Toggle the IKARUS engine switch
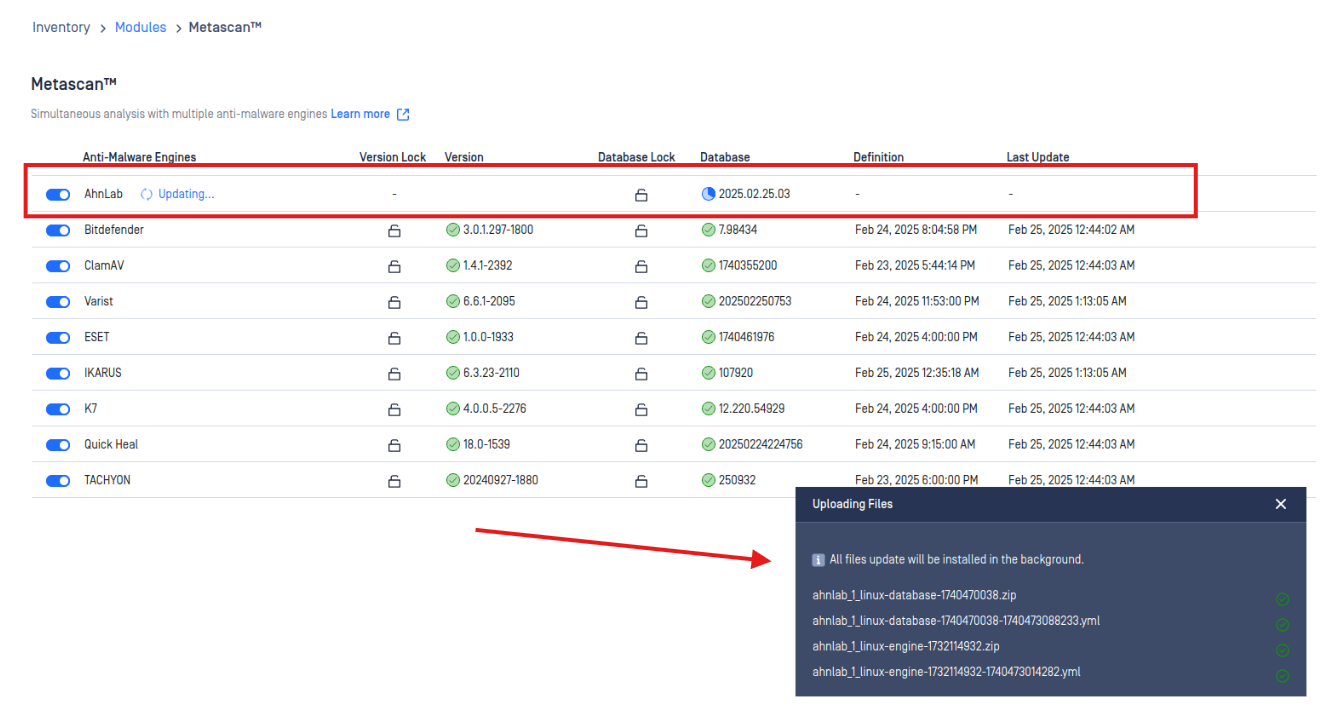Screen dimensions: 1324x711 [58, 373]
